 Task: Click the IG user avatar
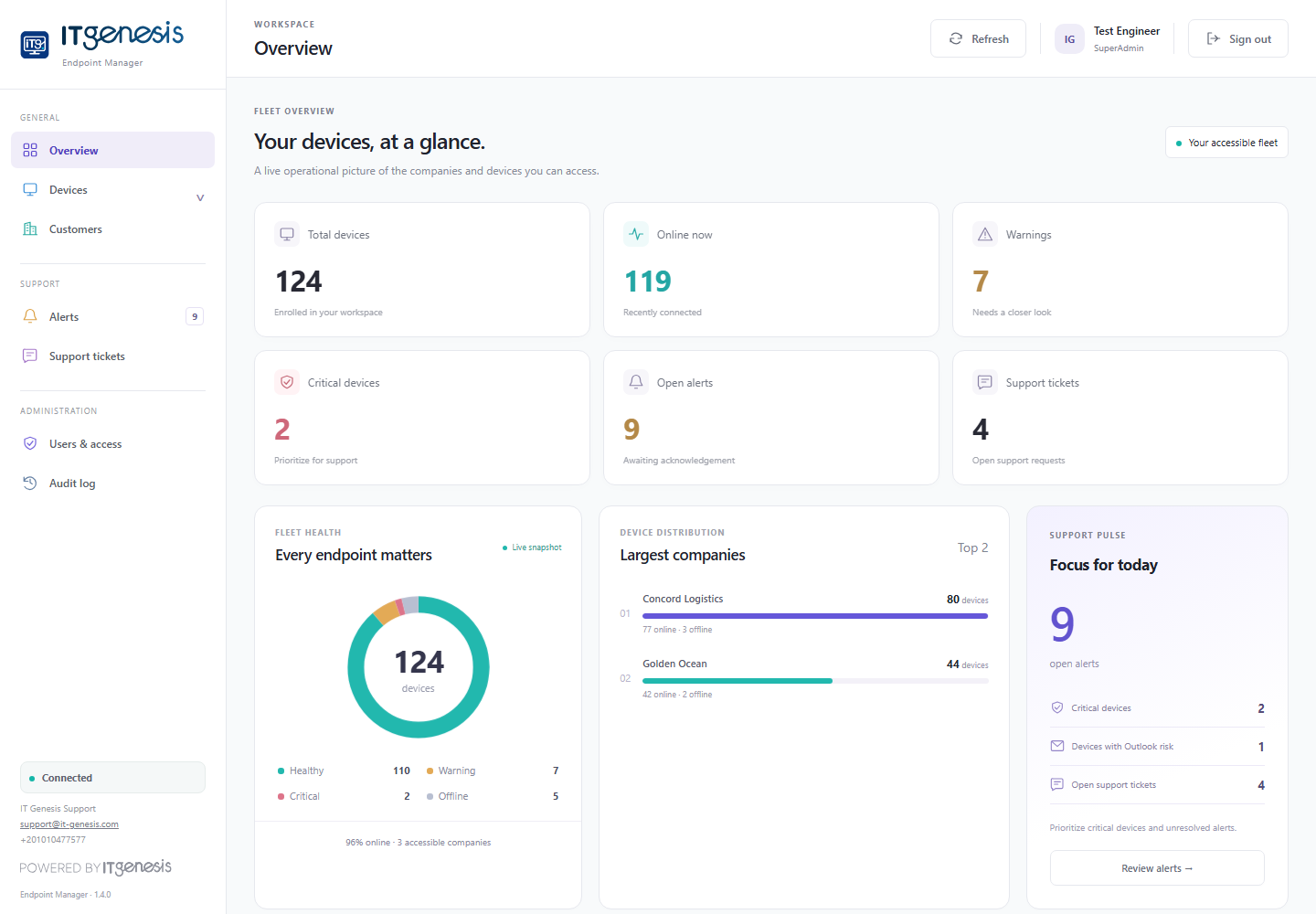tap(1069, 38)
